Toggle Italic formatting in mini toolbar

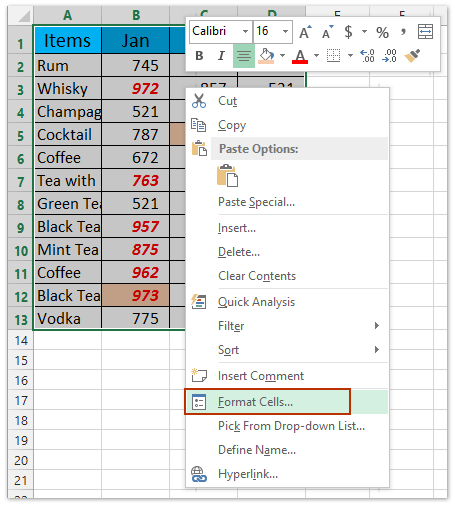click(x=221, y=56)
